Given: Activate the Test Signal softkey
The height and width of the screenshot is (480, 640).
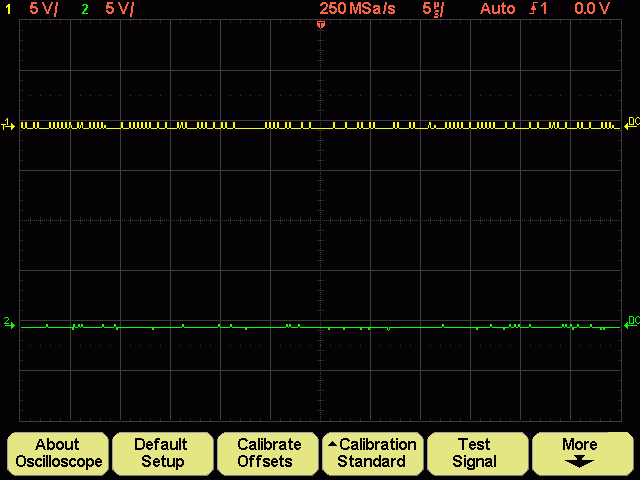Looking at the screenshot, I should pyautogui.click(x=478, y=453).
